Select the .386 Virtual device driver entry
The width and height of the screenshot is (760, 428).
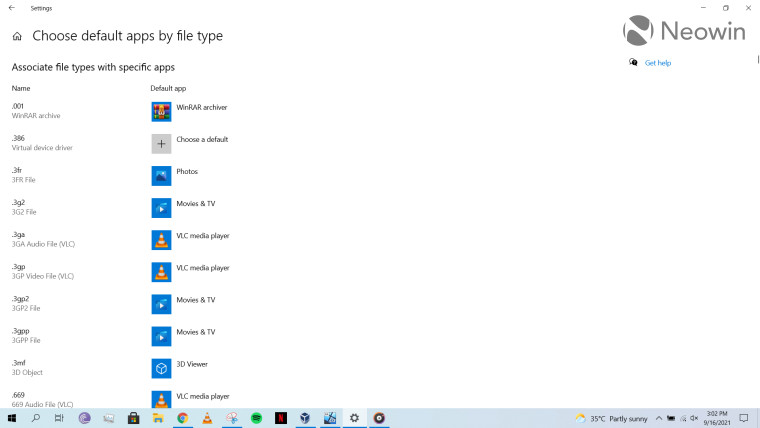point(42,143)
